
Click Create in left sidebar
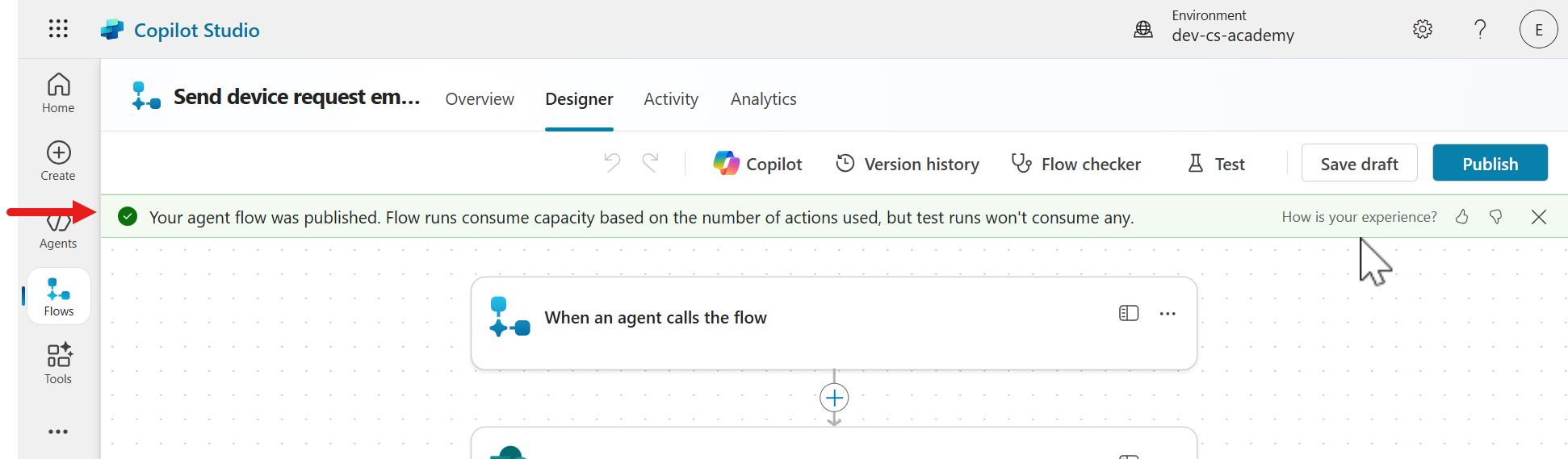pos(58,161)
